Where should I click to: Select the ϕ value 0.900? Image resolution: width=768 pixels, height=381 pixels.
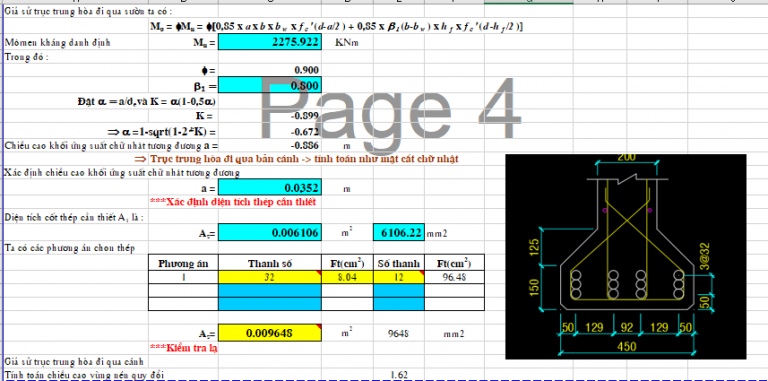[307, 70]
